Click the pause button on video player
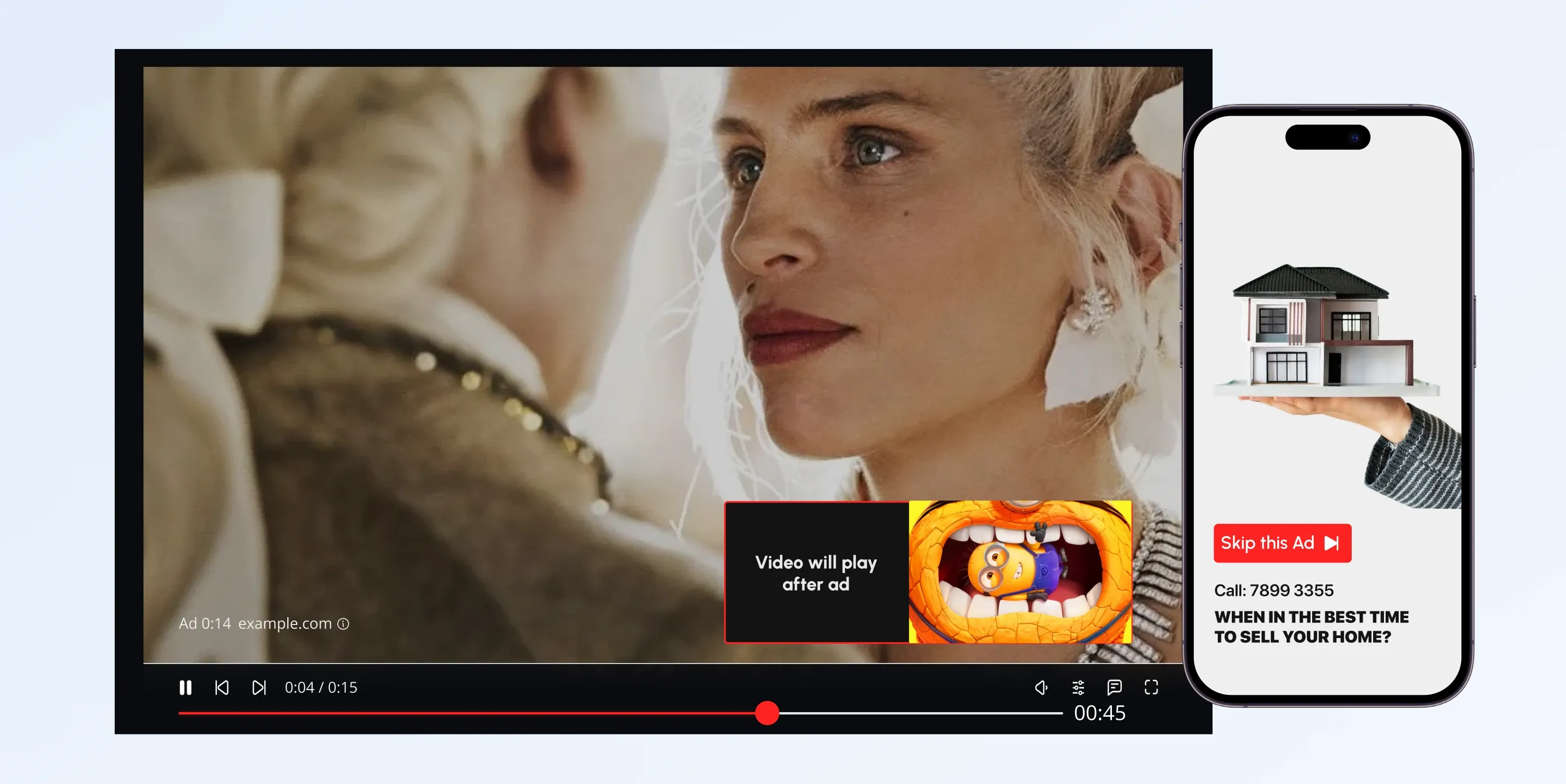 coord(186,687)
